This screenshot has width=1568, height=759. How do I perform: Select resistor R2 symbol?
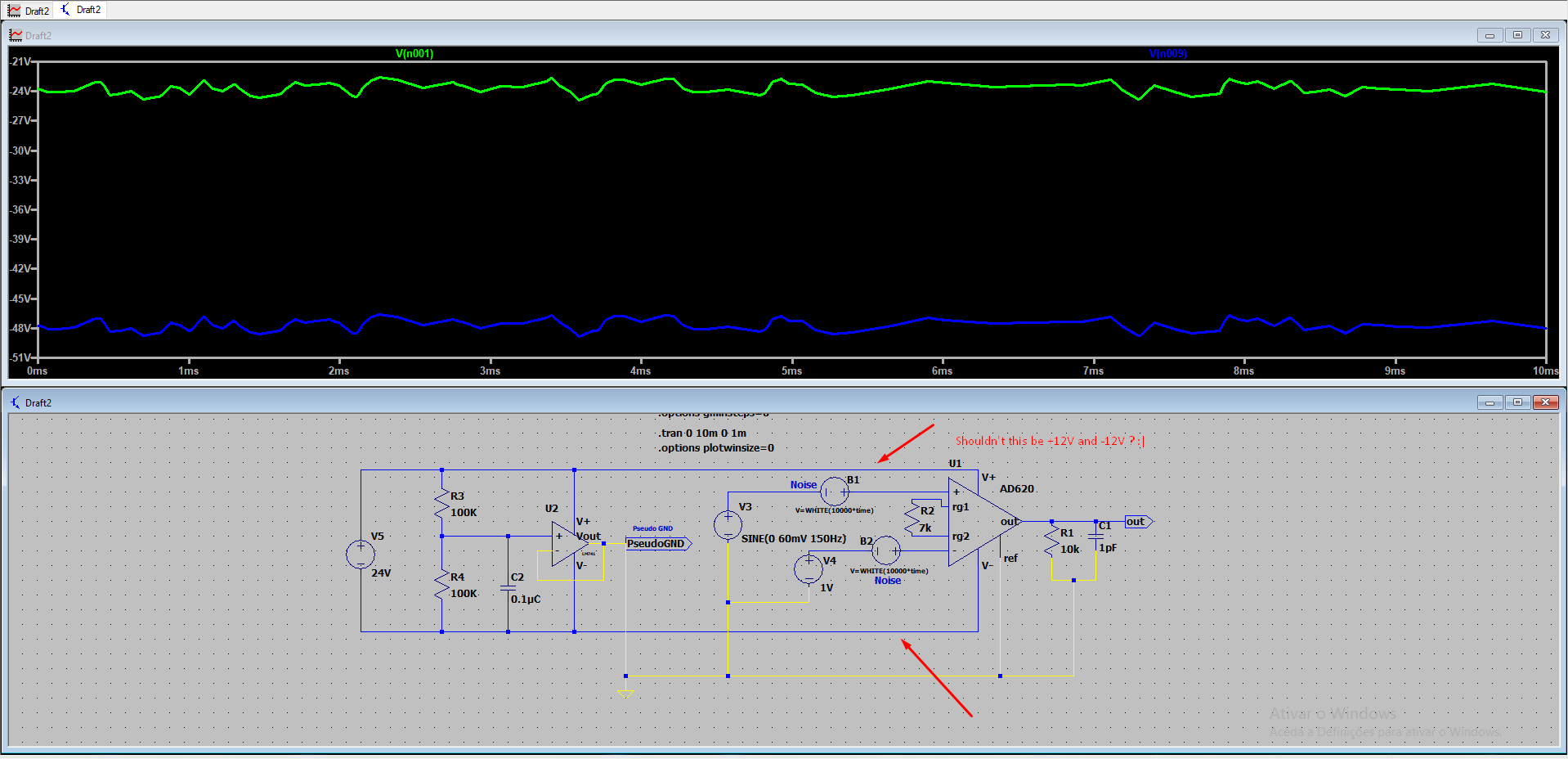tap(912, 519)
